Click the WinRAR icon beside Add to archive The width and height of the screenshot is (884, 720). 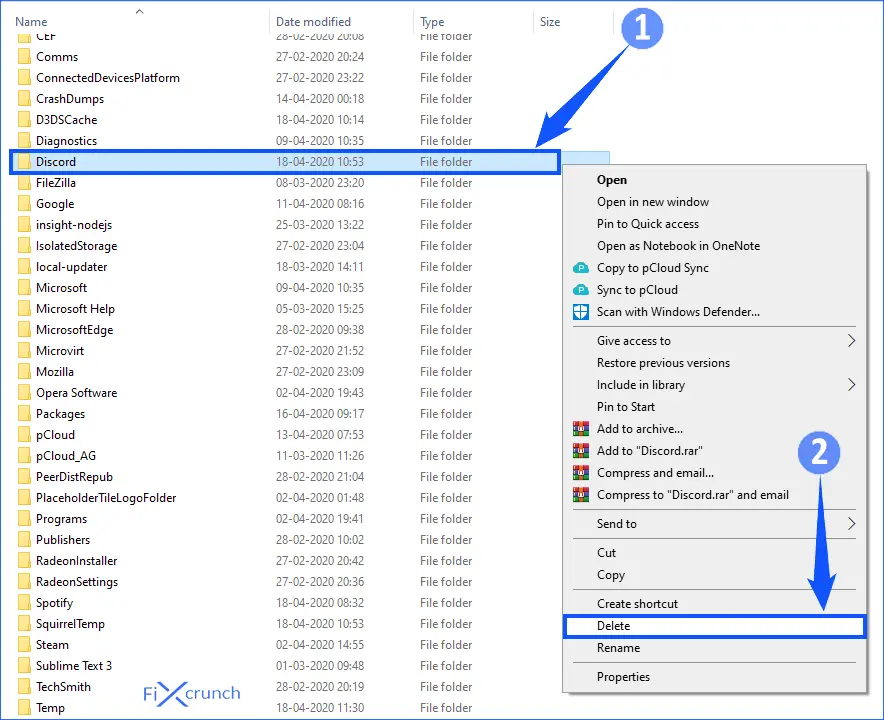pos(581,429)
